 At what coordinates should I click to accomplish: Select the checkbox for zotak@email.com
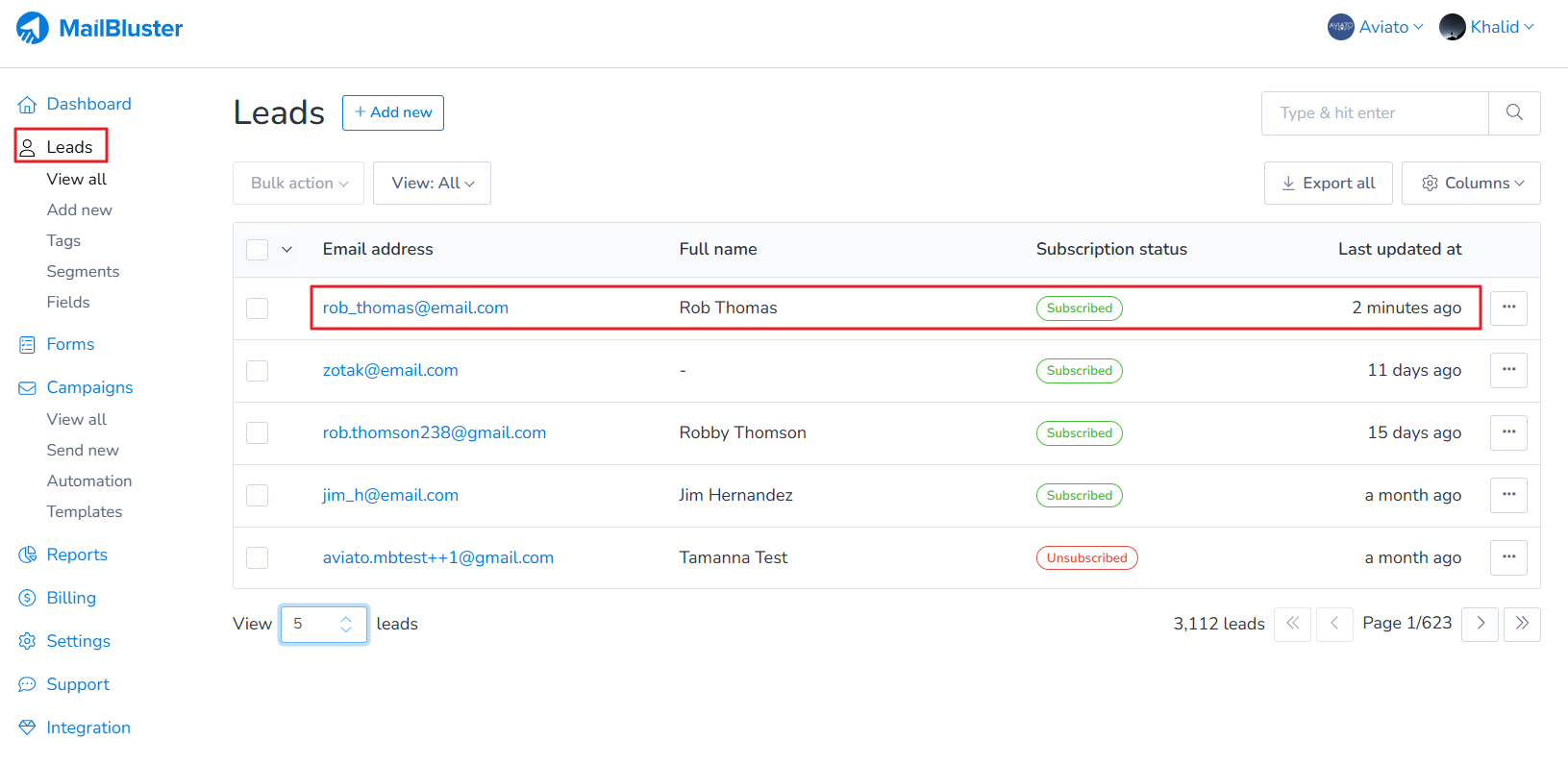257,371
